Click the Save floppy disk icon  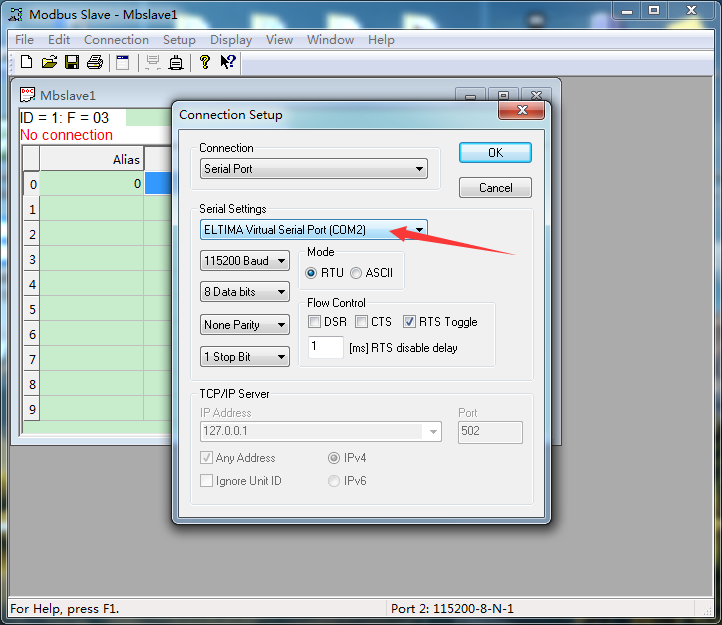click(72, 62)
